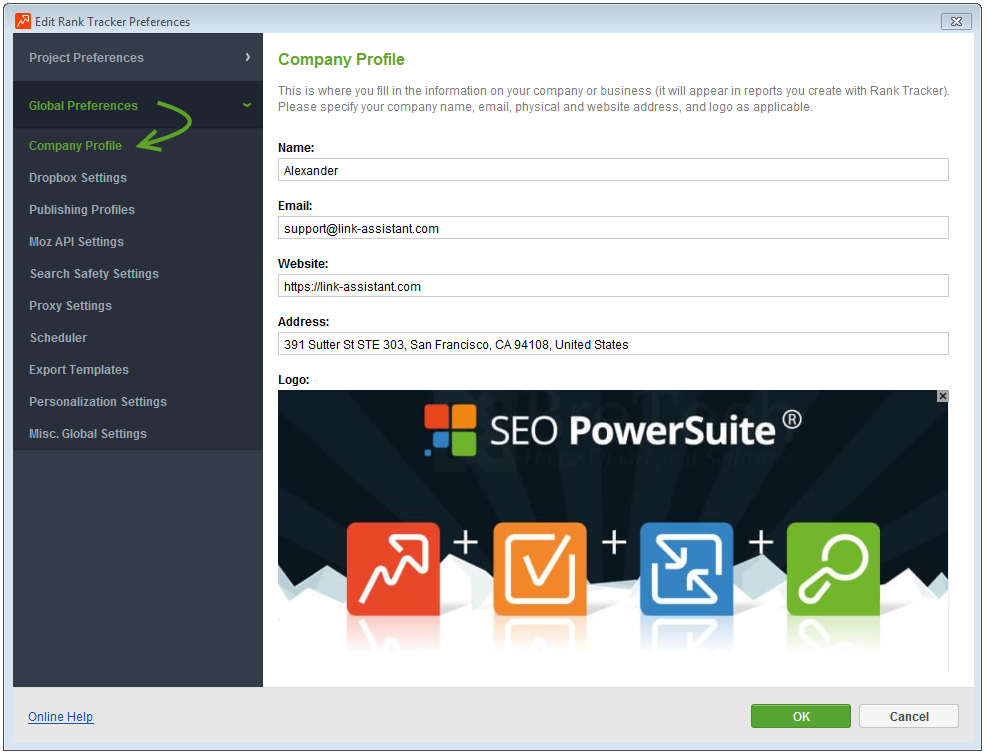Click the Address input field
This screenshot has height=756, width=986.
(613, 344)
